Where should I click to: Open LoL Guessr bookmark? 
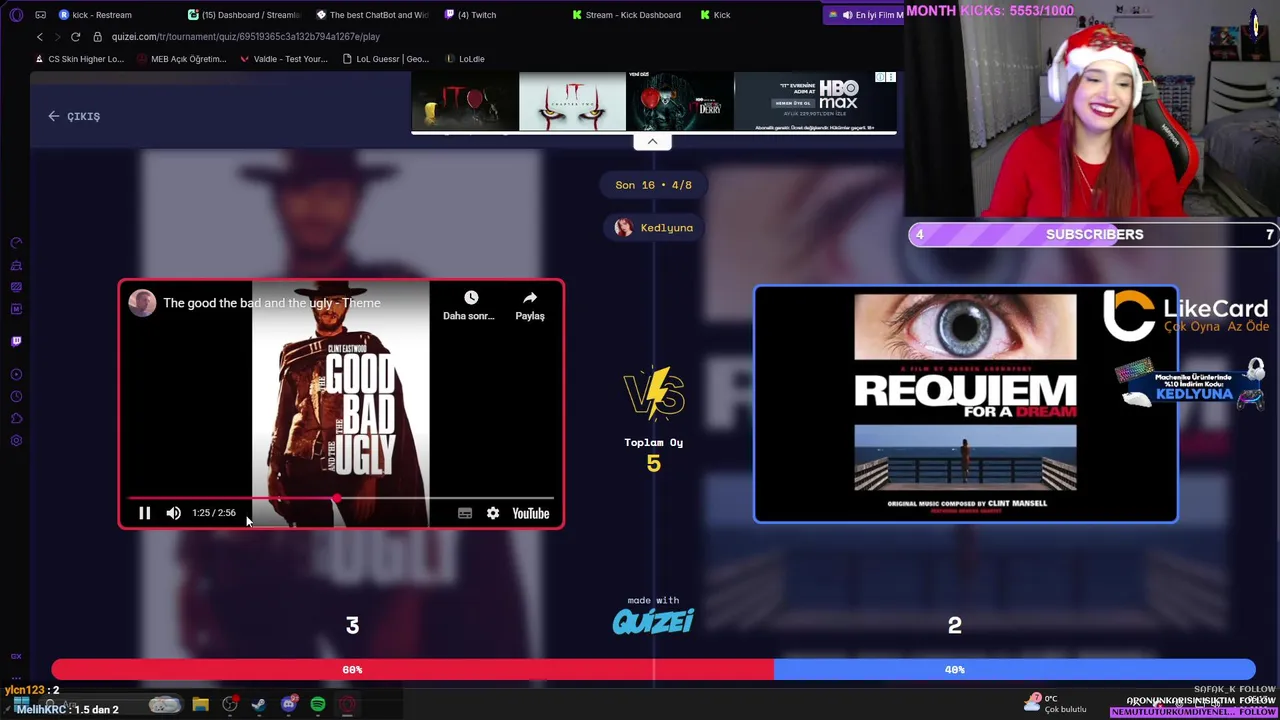385,59
